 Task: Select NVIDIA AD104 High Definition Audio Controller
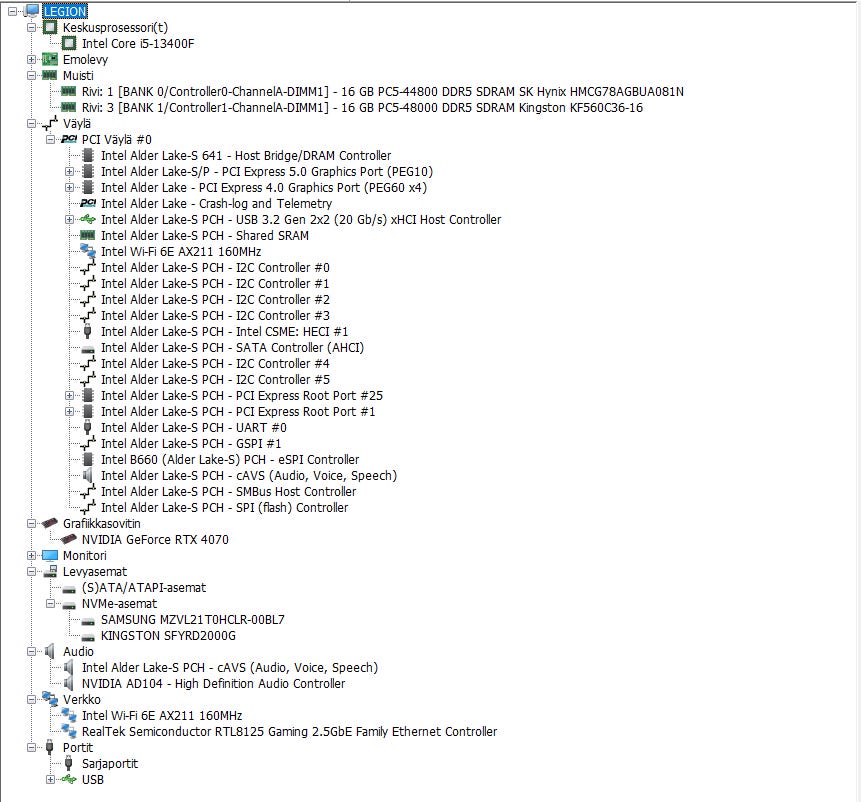click(x=214, y=683)
